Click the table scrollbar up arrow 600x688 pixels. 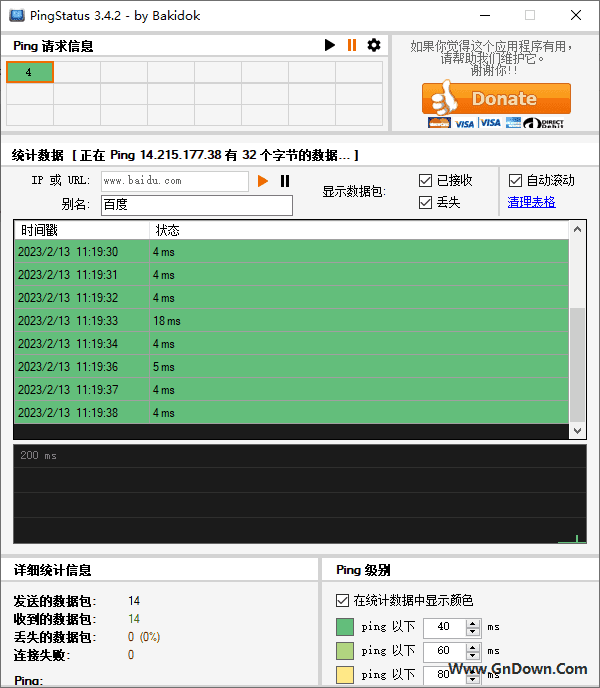click(578, 229)
